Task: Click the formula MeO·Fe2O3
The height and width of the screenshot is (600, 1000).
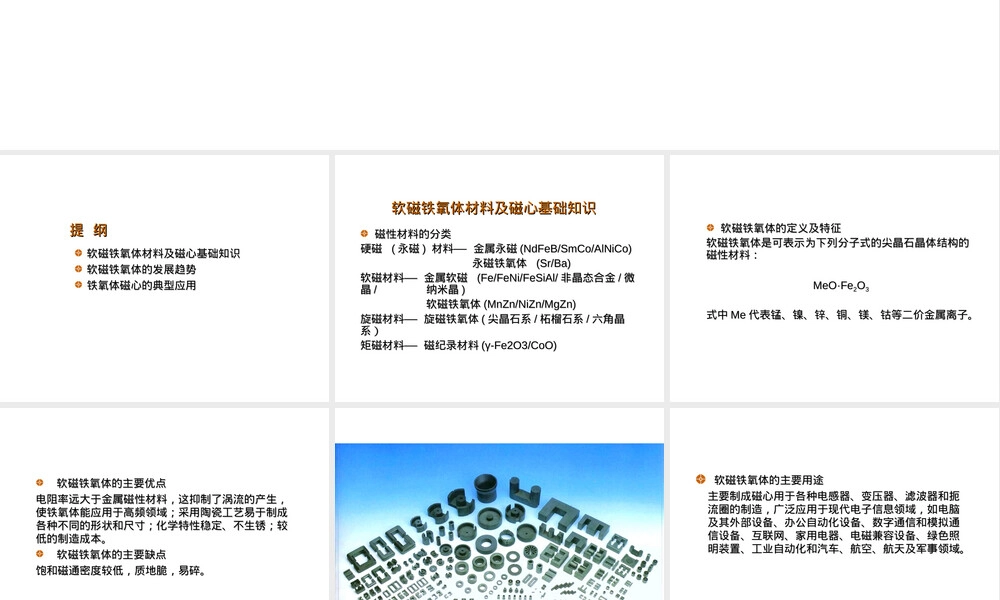Action: tap(841, 286)
